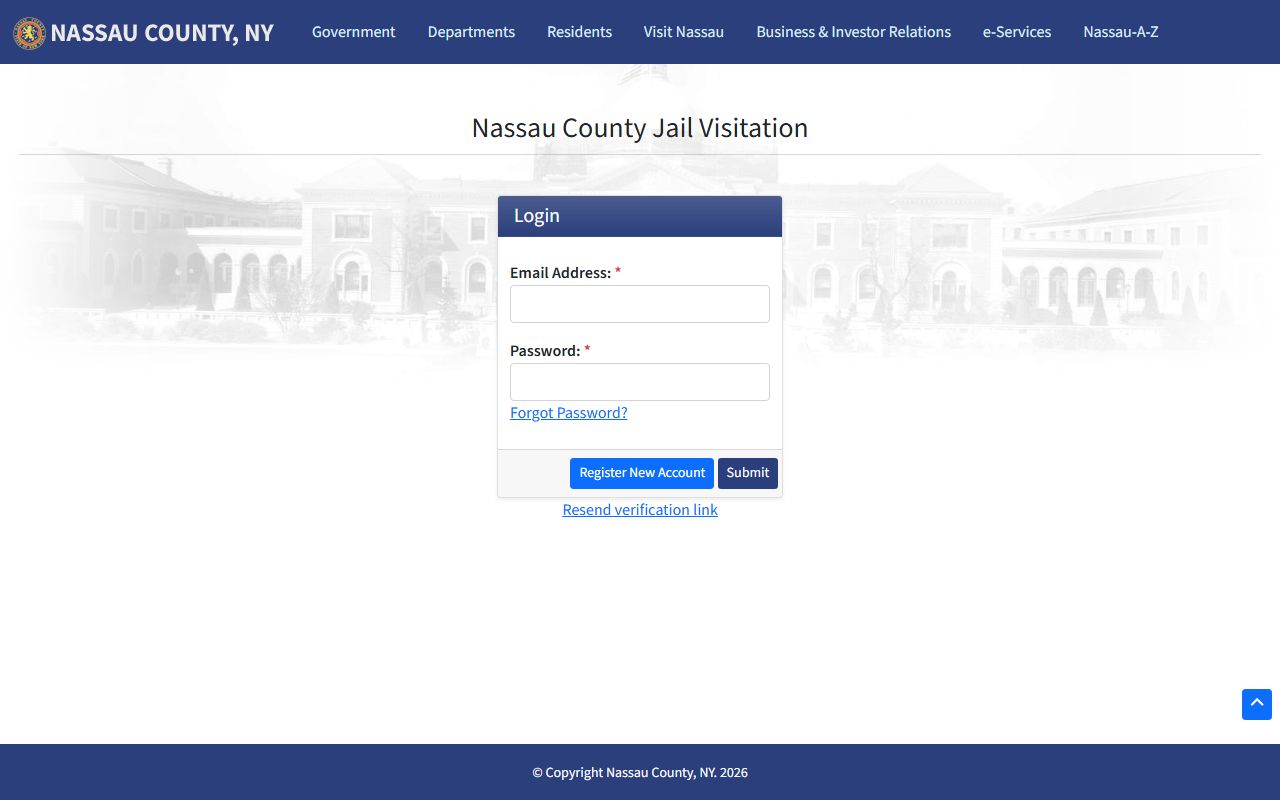The height and width of the screenshot is (800, 1280).
Task: Submit the login form
Action: coord(748,473)
